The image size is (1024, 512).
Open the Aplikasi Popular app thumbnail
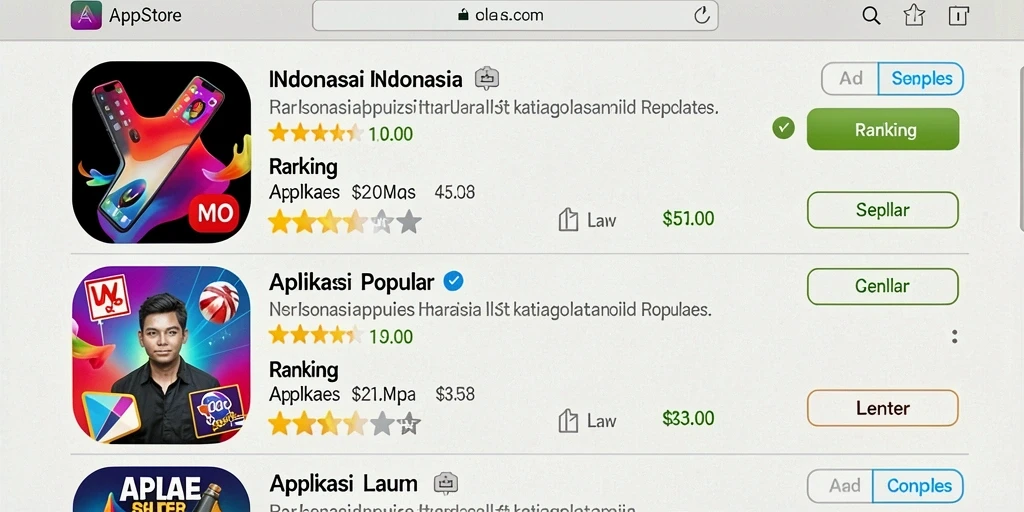[x=161, y=355]
